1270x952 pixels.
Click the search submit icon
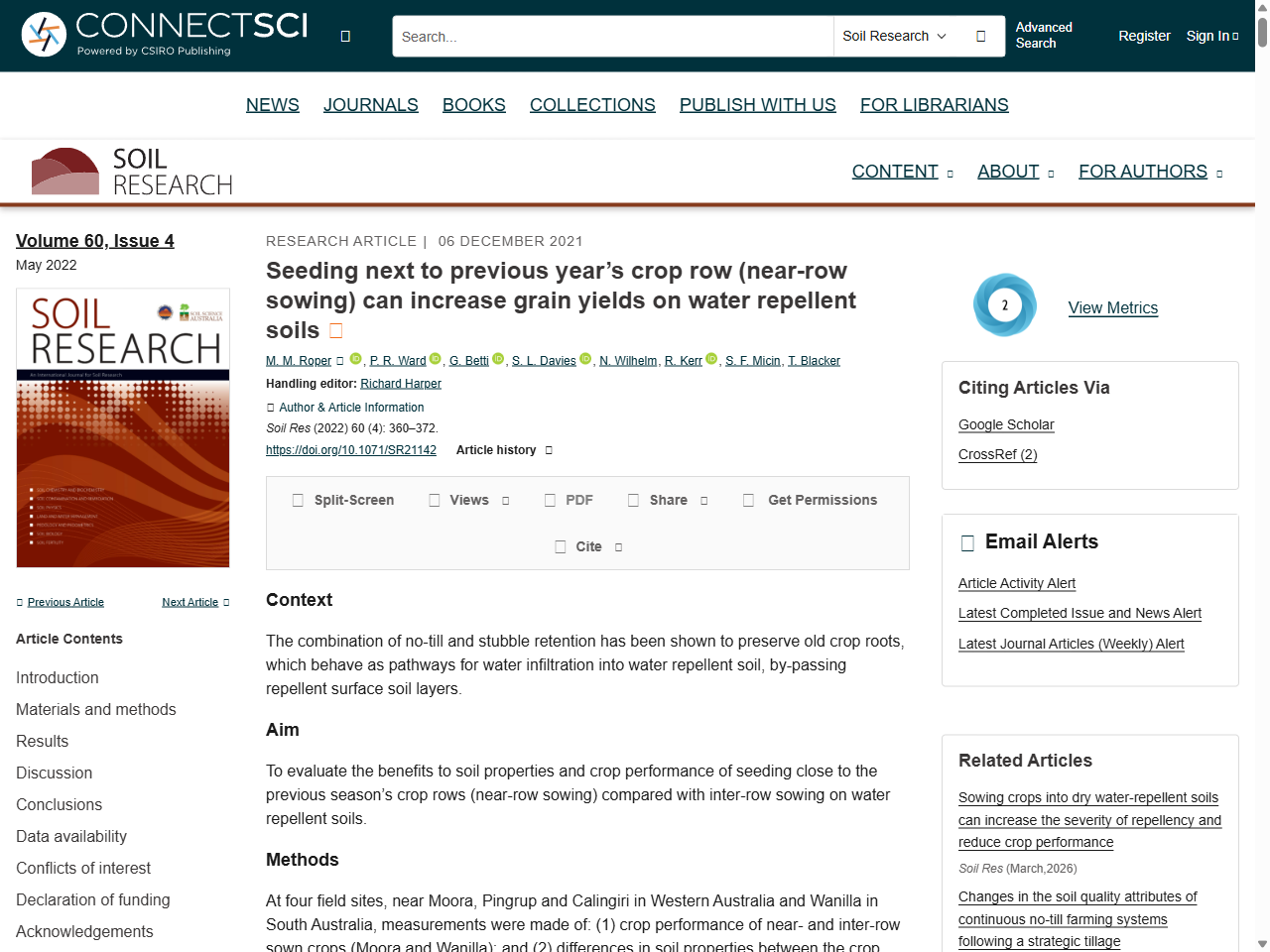(x=980, y=37)
